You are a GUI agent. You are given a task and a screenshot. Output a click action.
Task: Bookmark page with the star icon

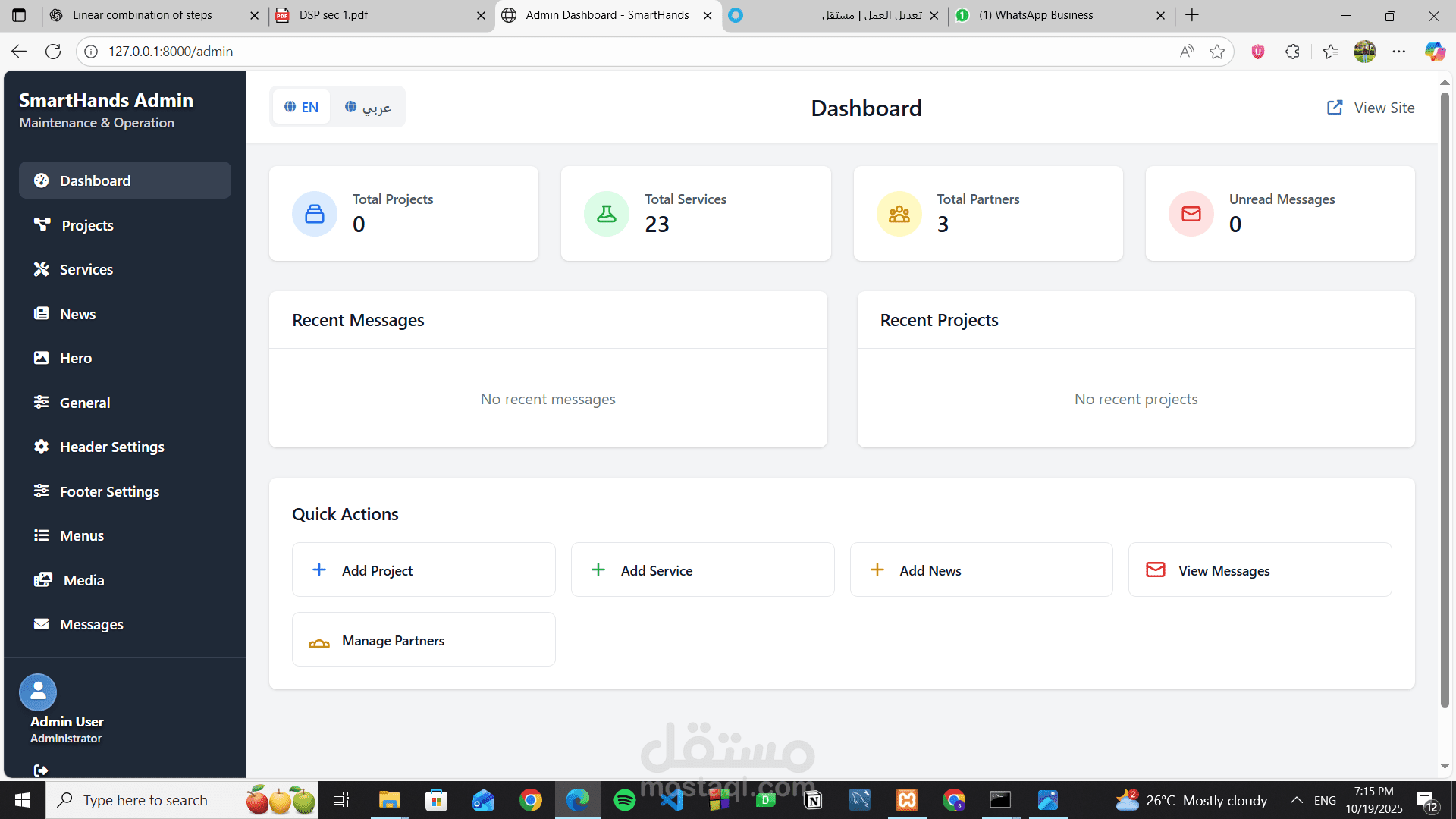1217,52
